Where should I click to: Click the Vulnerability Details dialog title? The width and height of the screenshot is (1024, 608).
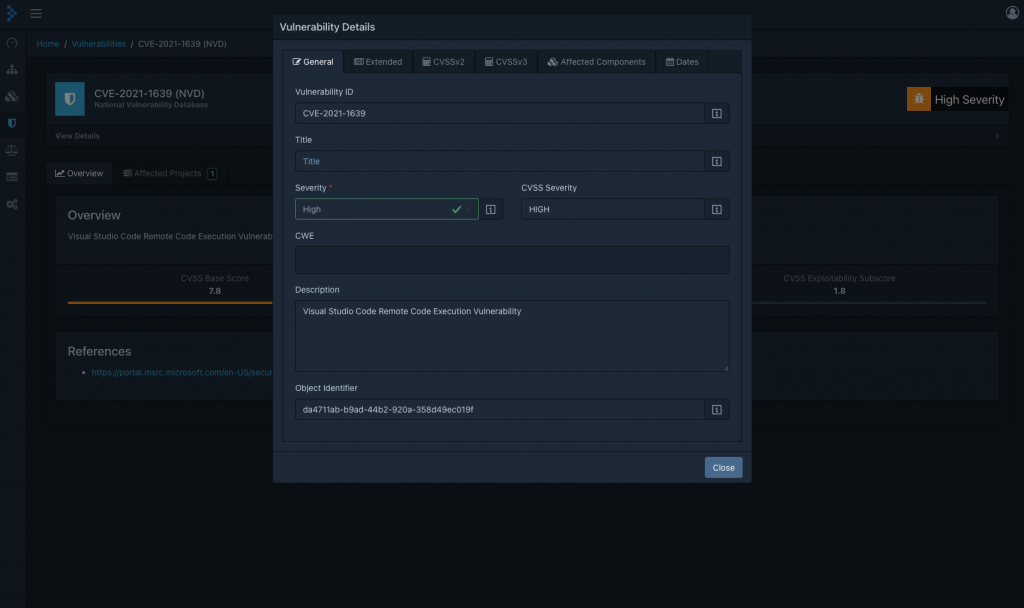coord(327,27)
